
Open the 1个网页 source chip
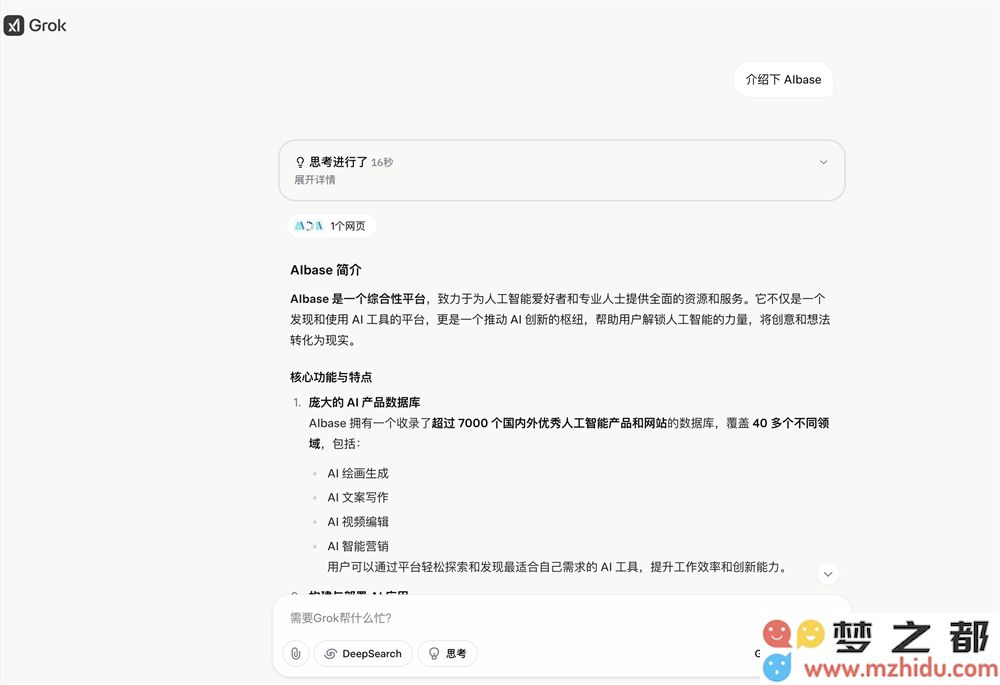coord(332,226)
